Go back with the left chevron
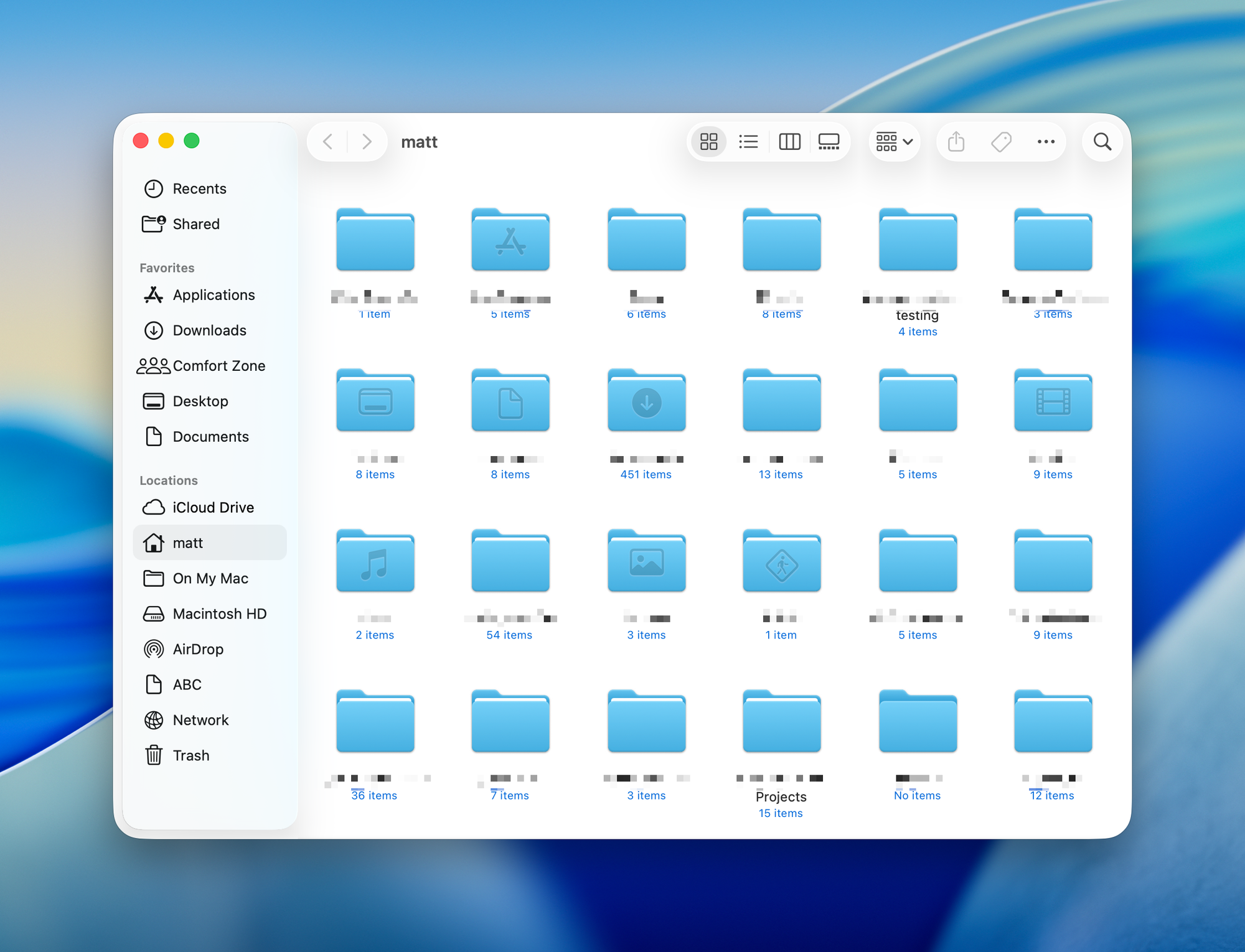Screen dimensions: 1245x952 (x=328, y=142)
